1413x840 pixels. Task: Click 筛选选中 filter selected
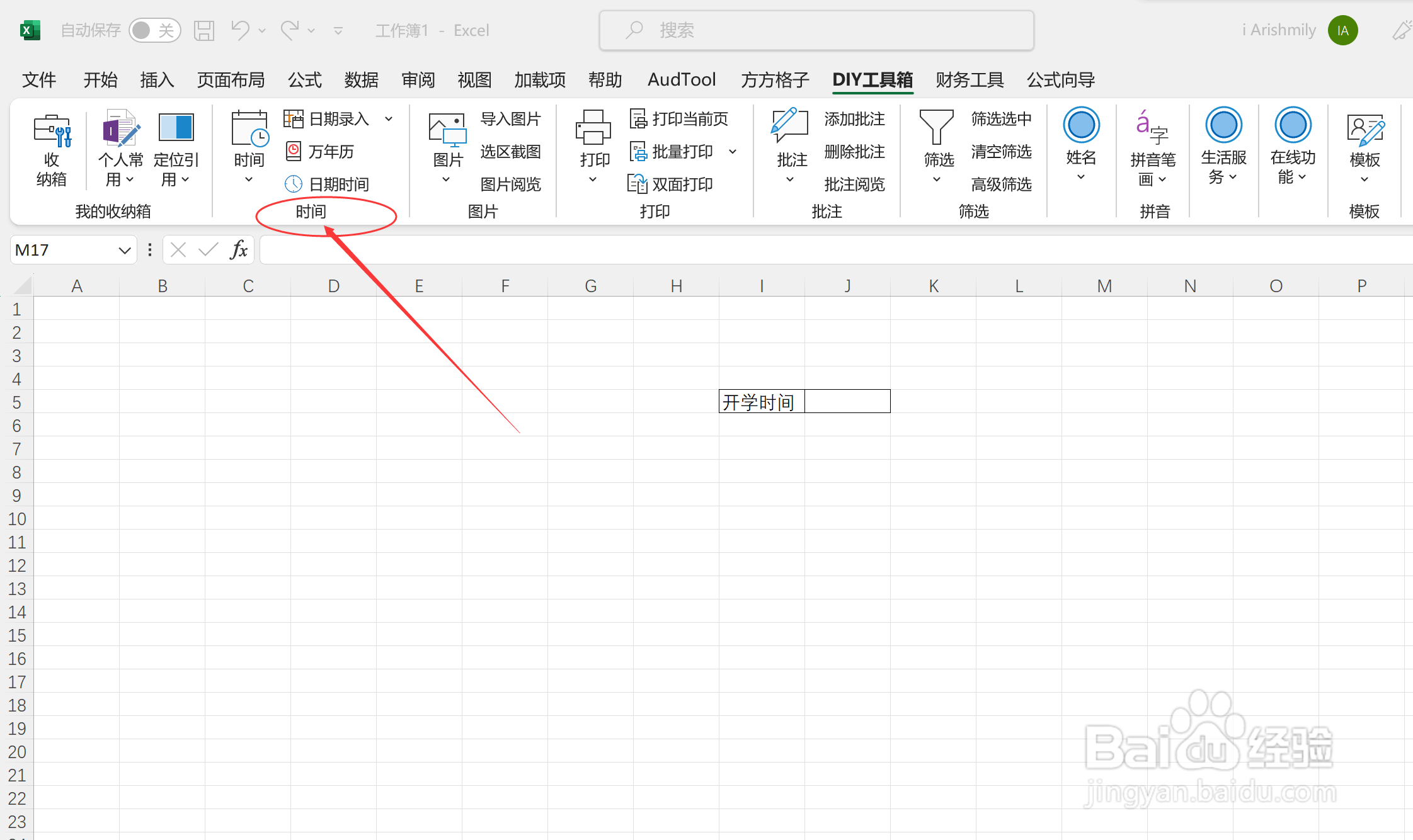tap(1002, 119)
